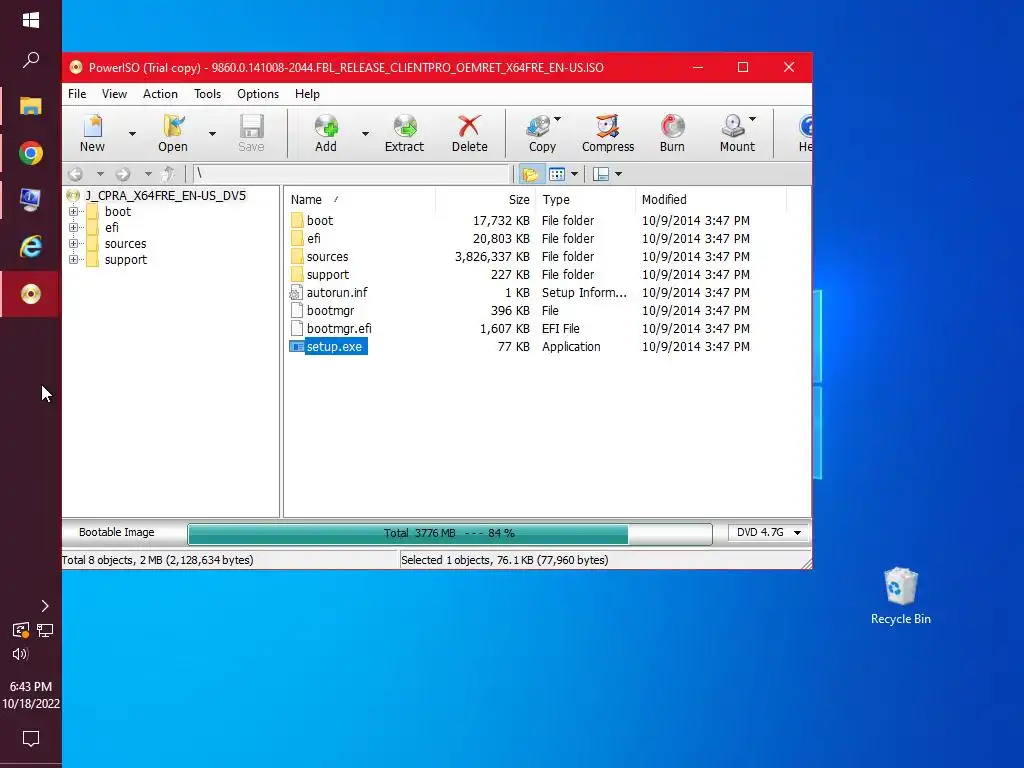Launch Google Chrome from taskbar
This screenshot has height=768, width=1024.
coord(31,153)
